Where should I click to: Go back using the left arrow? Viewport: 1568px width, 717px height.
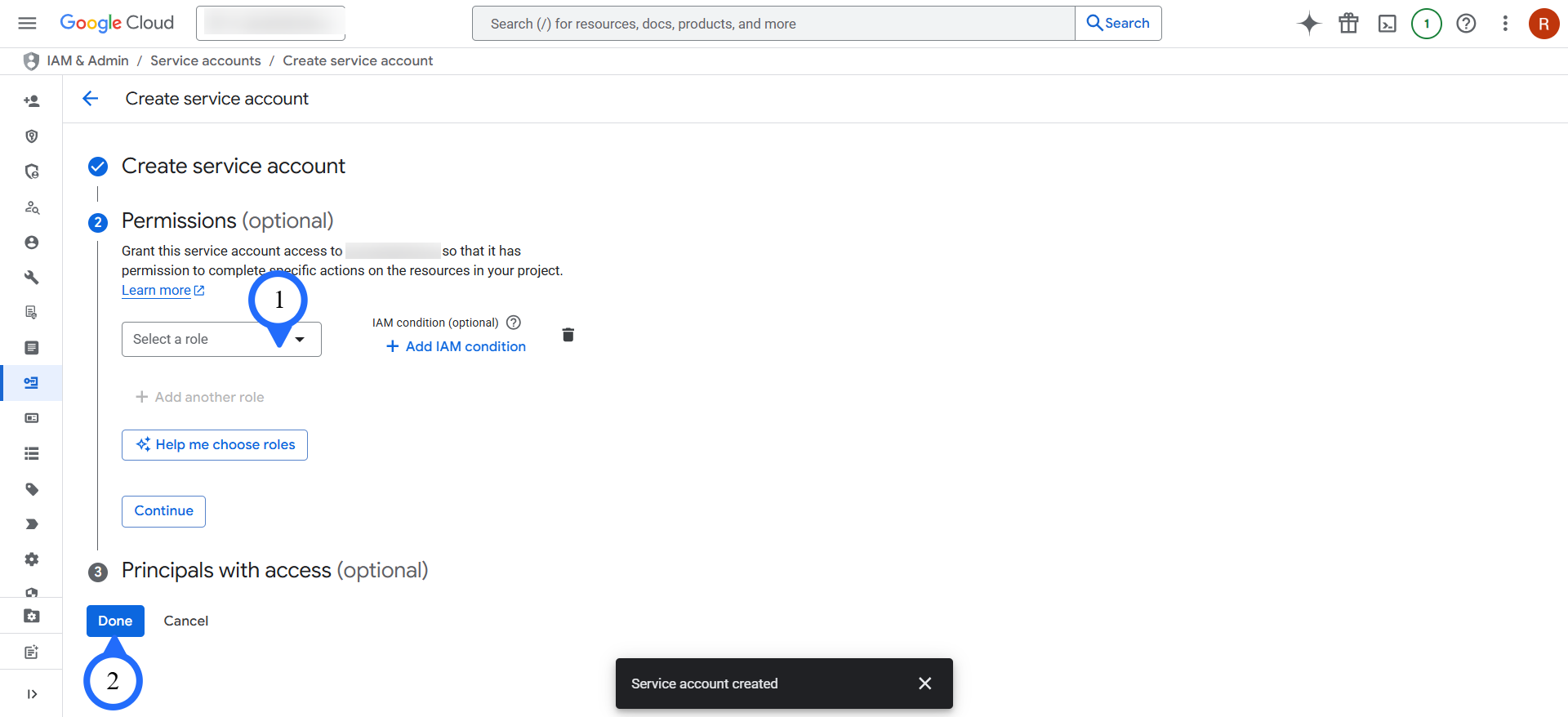tap(91, 99)
